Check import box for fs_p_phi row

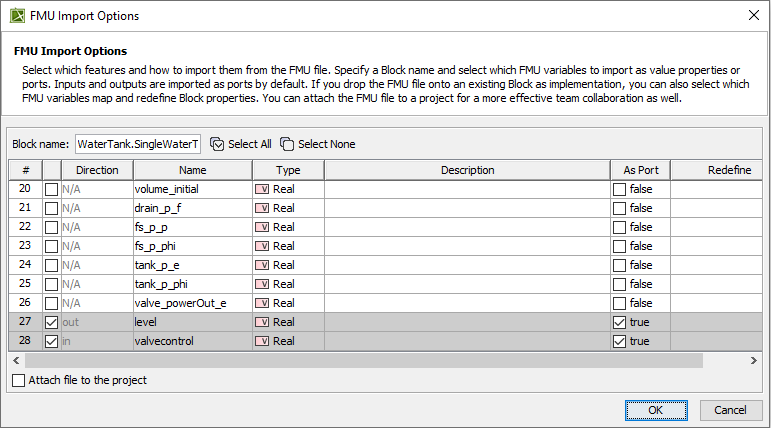coord(51,246)
